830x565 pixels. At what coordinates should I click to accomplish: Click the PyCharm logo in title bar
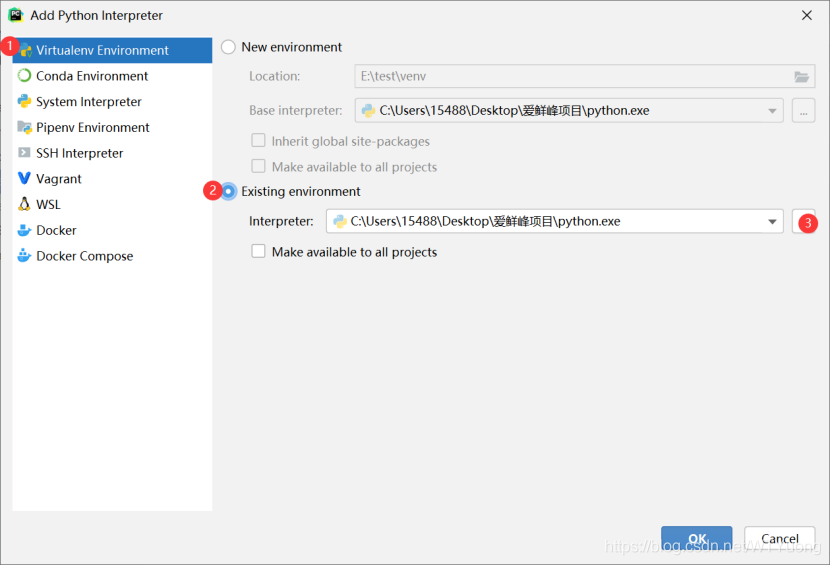[15, 15]
